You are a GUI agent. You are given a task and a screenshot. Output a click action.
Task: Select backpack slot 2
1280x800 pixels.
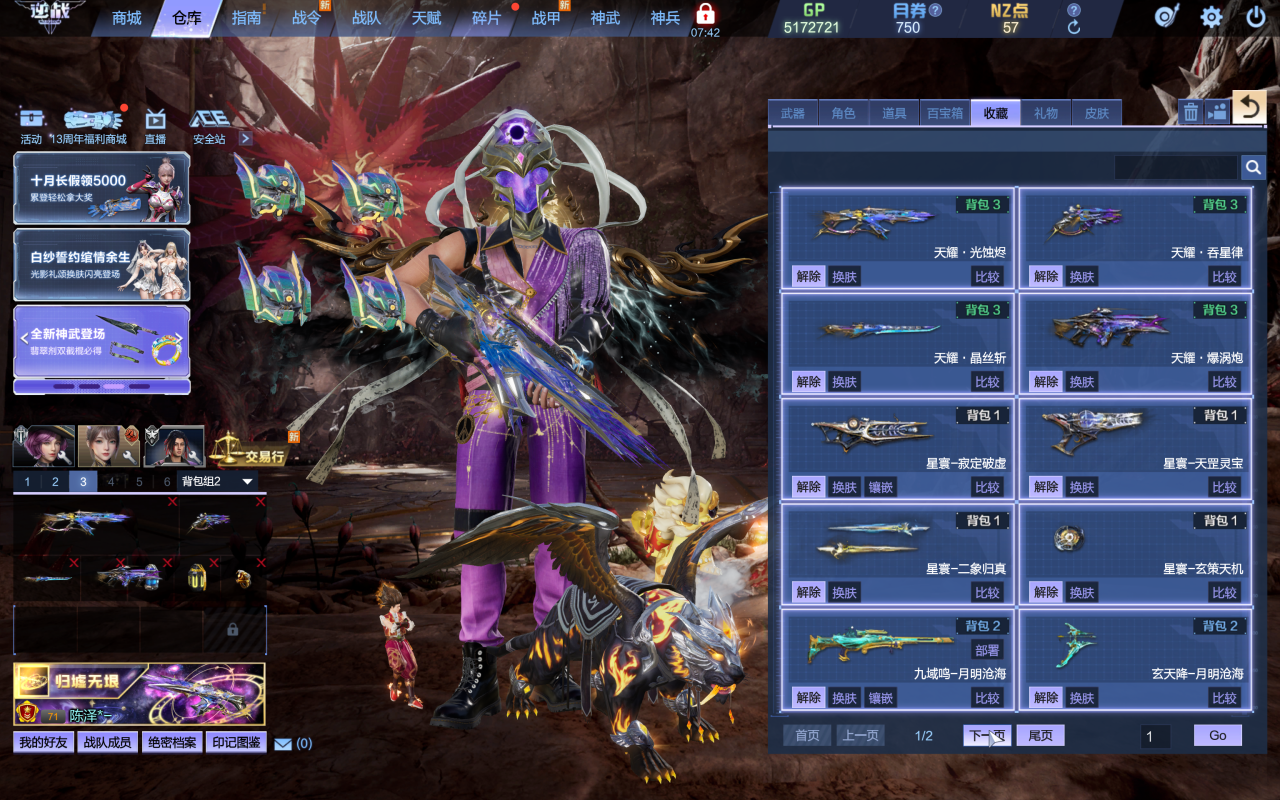pyautogui.click(x=55, y=481)
